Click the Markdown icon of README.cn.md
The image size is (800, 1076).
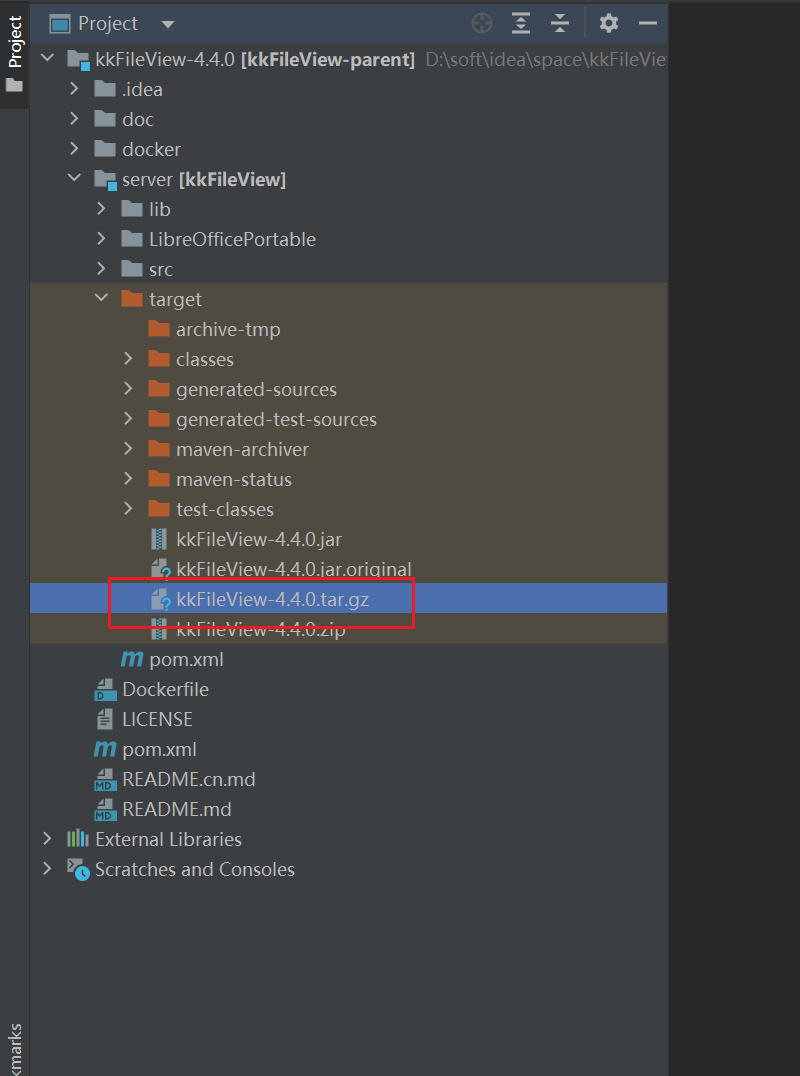coord(105,780)
